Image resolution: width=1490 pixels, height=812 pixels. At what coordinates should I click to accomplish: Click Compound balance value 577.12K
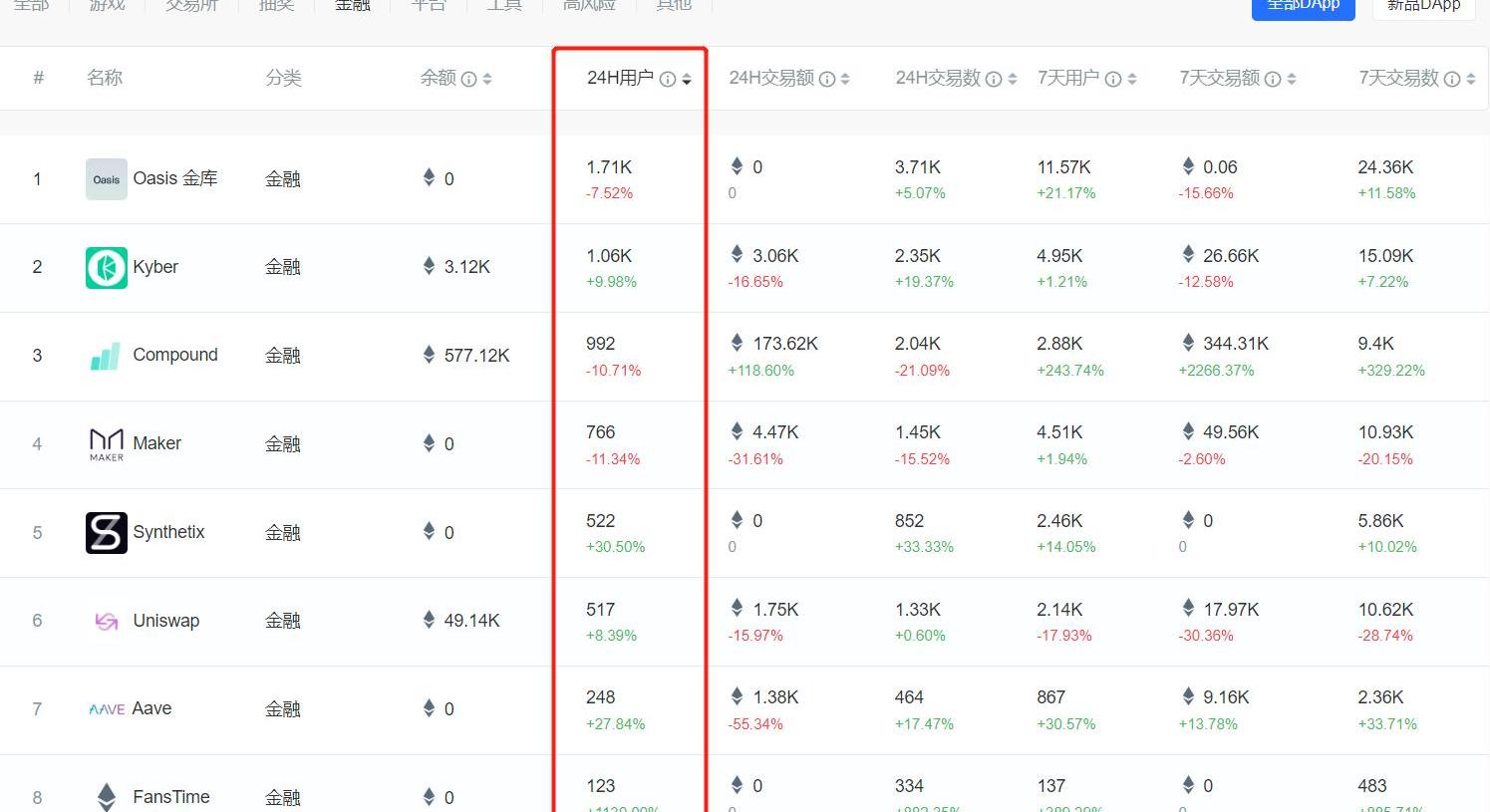[477, 356]
